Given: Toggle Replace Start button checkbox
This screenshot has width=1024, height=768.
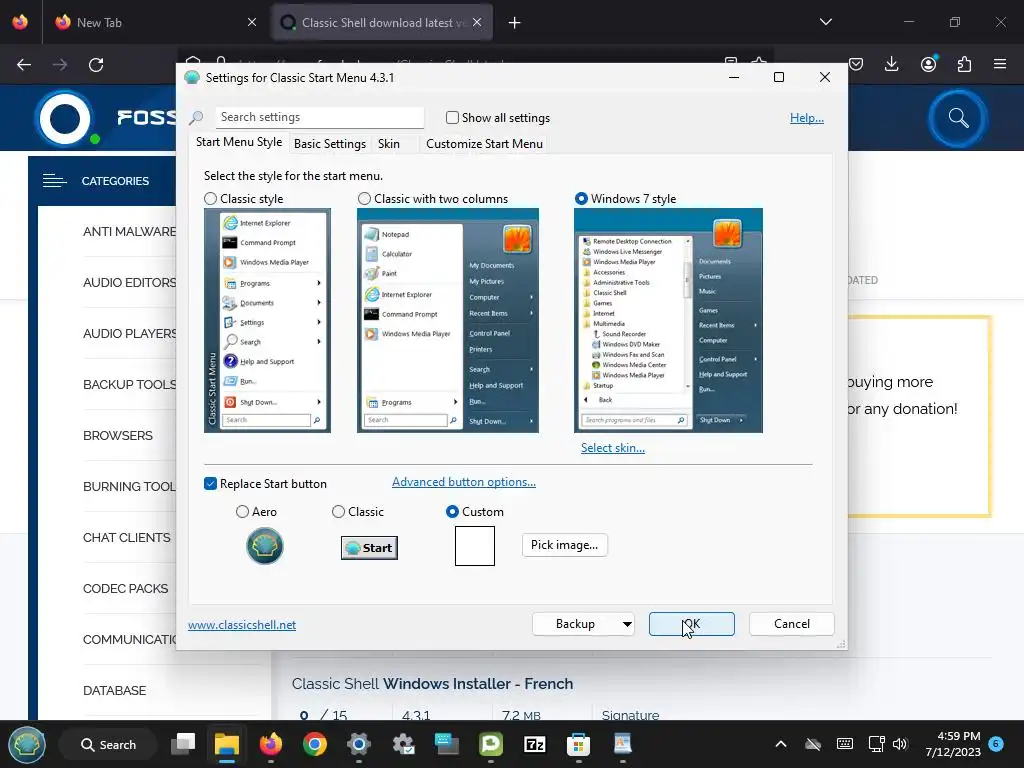Looking at the screenshot, I should click(x=210, y=483).
